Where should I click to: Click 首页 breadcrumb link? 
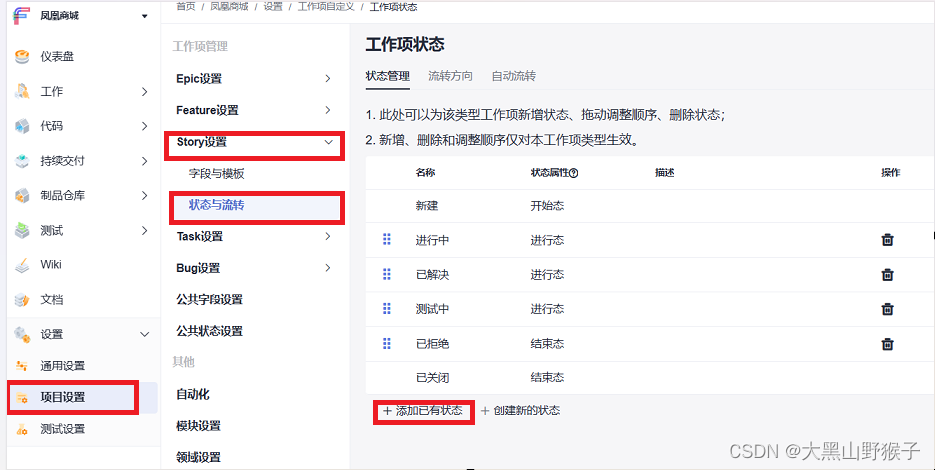[x=185, y=7]
